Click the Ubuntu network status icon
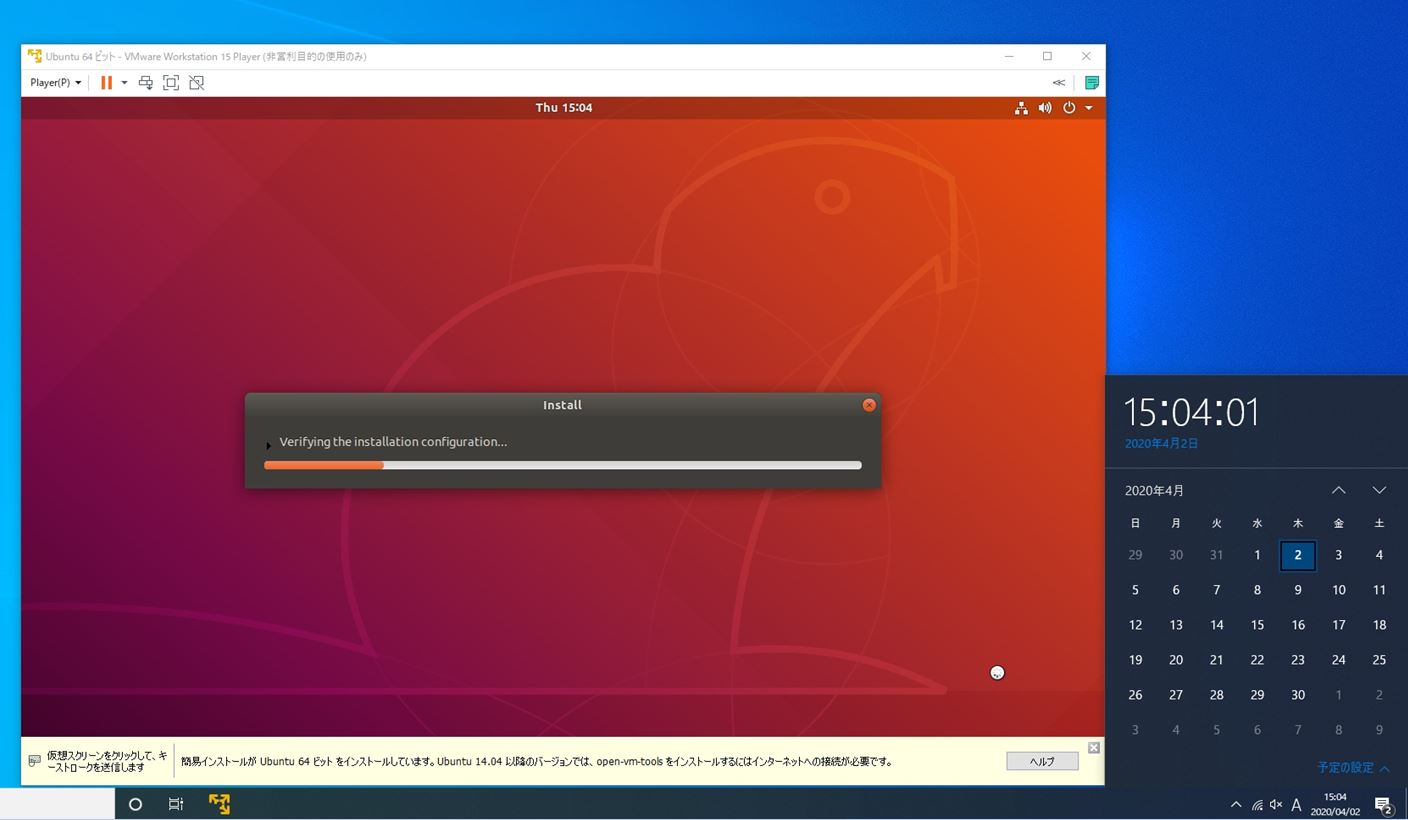The image size is (1408, 820). 1021,108
